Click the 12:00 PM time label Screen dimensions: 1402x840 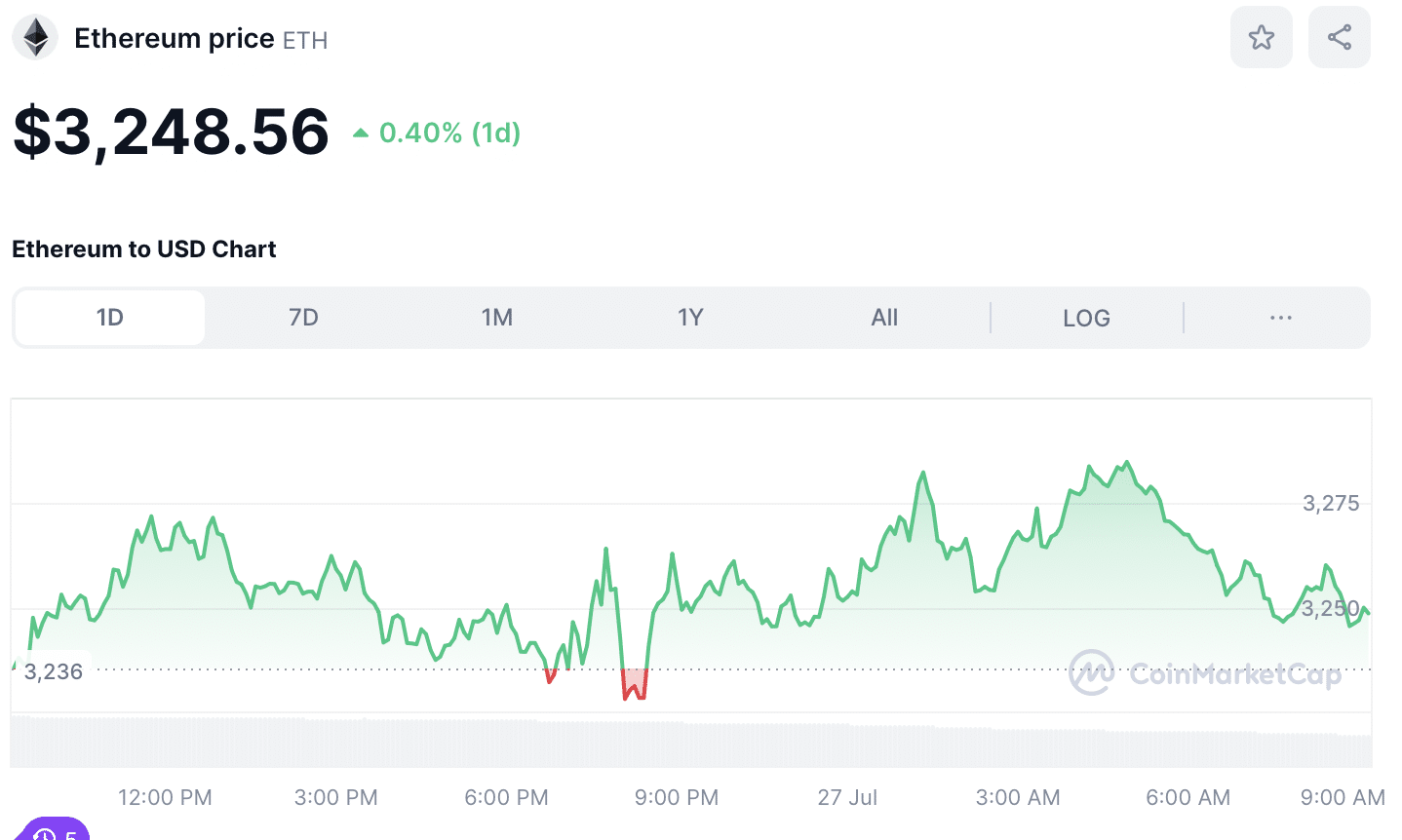[165, 797]
